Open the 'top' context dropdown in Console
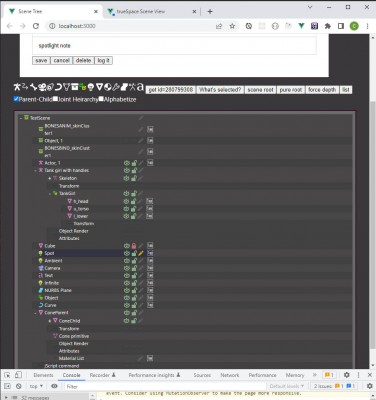The image size is (376, 400). point(36,386)
